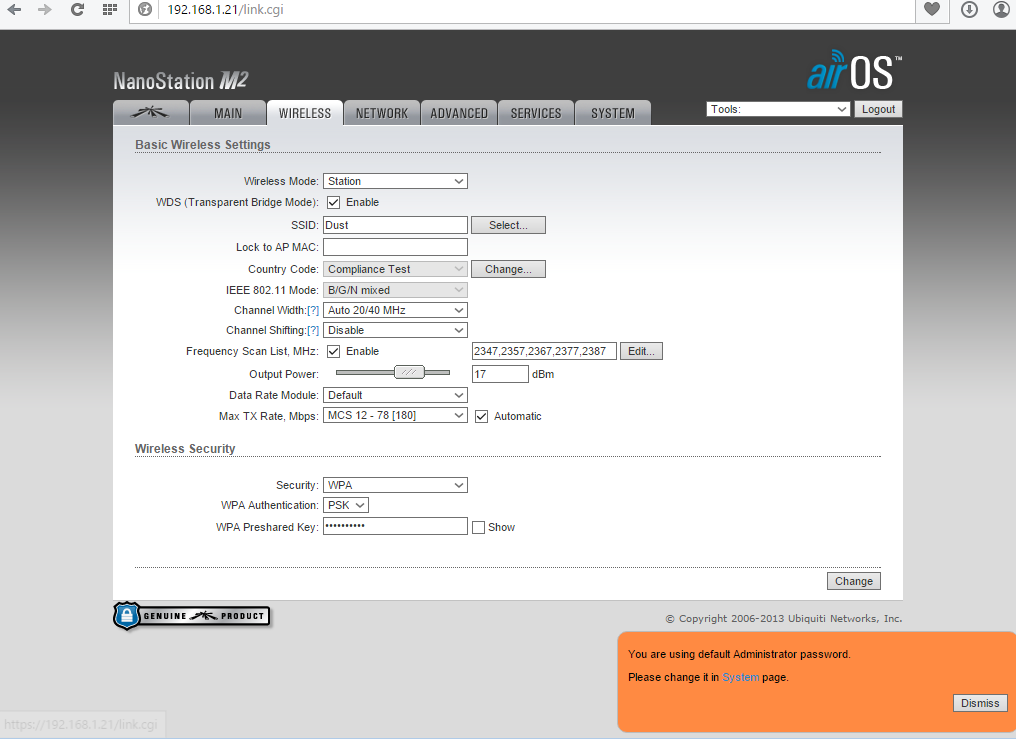Click the Logout button
This screenshot has width=1016, height=739.
(x=878, y=109)
